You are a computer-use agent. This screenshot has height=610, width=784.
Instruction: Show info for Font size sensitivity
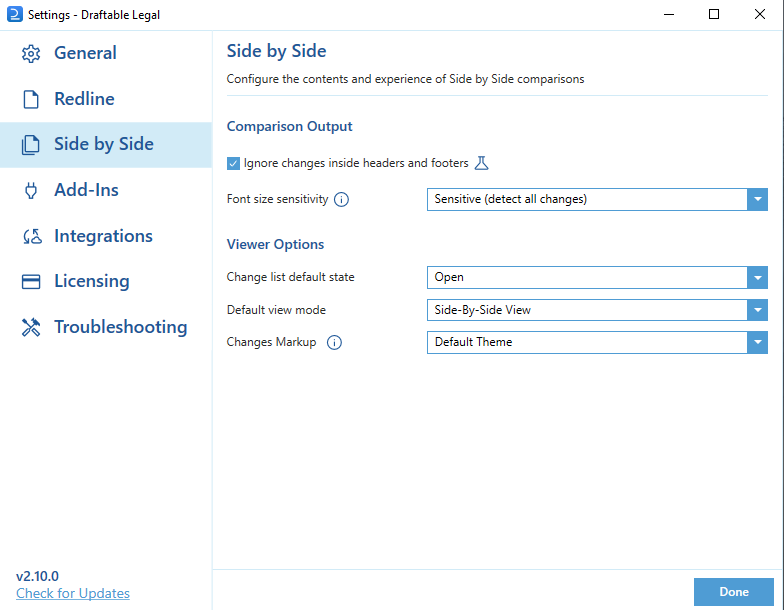(x=342, y=200)
